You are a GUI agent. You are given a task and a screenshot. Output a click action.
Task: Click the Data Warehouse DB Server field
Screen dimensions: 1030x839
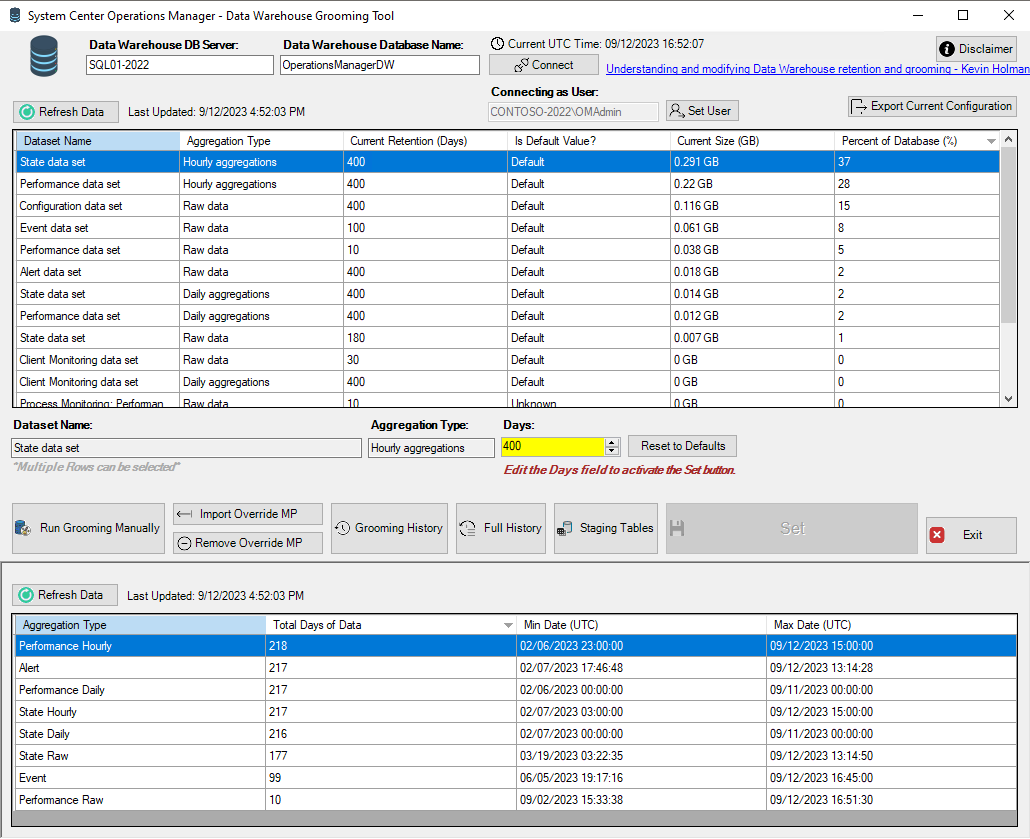point(180,65)
